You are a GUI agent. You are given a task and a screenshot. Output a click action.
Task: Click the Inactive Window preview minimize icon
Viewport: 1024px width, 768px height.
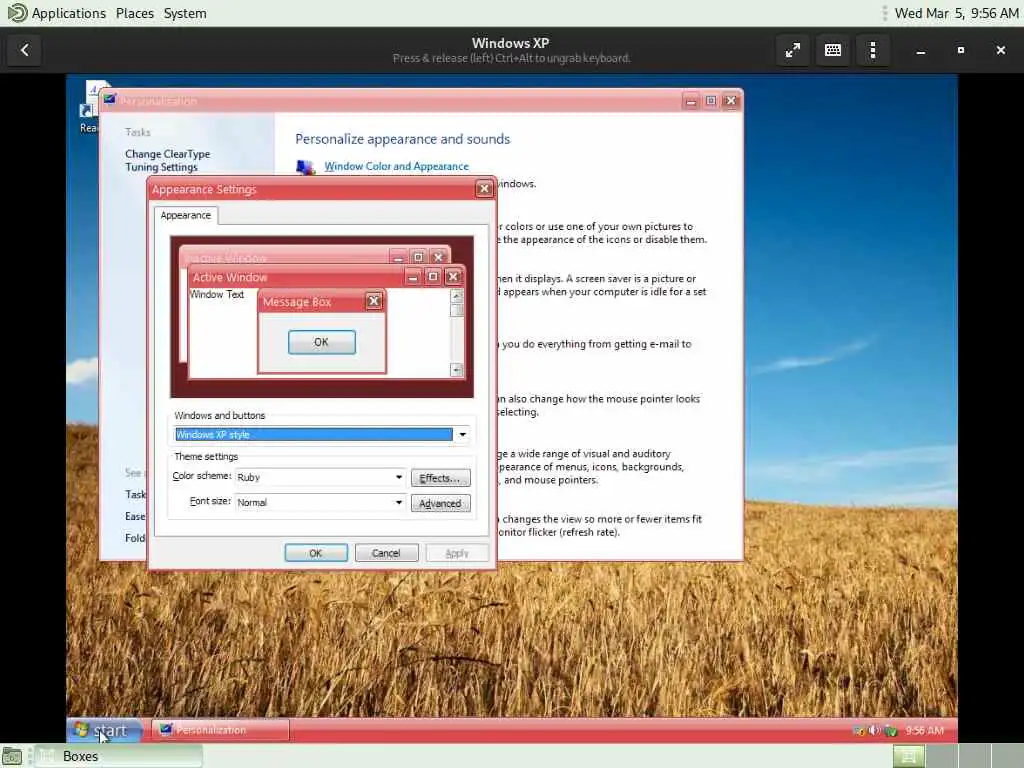coord(398,257)
